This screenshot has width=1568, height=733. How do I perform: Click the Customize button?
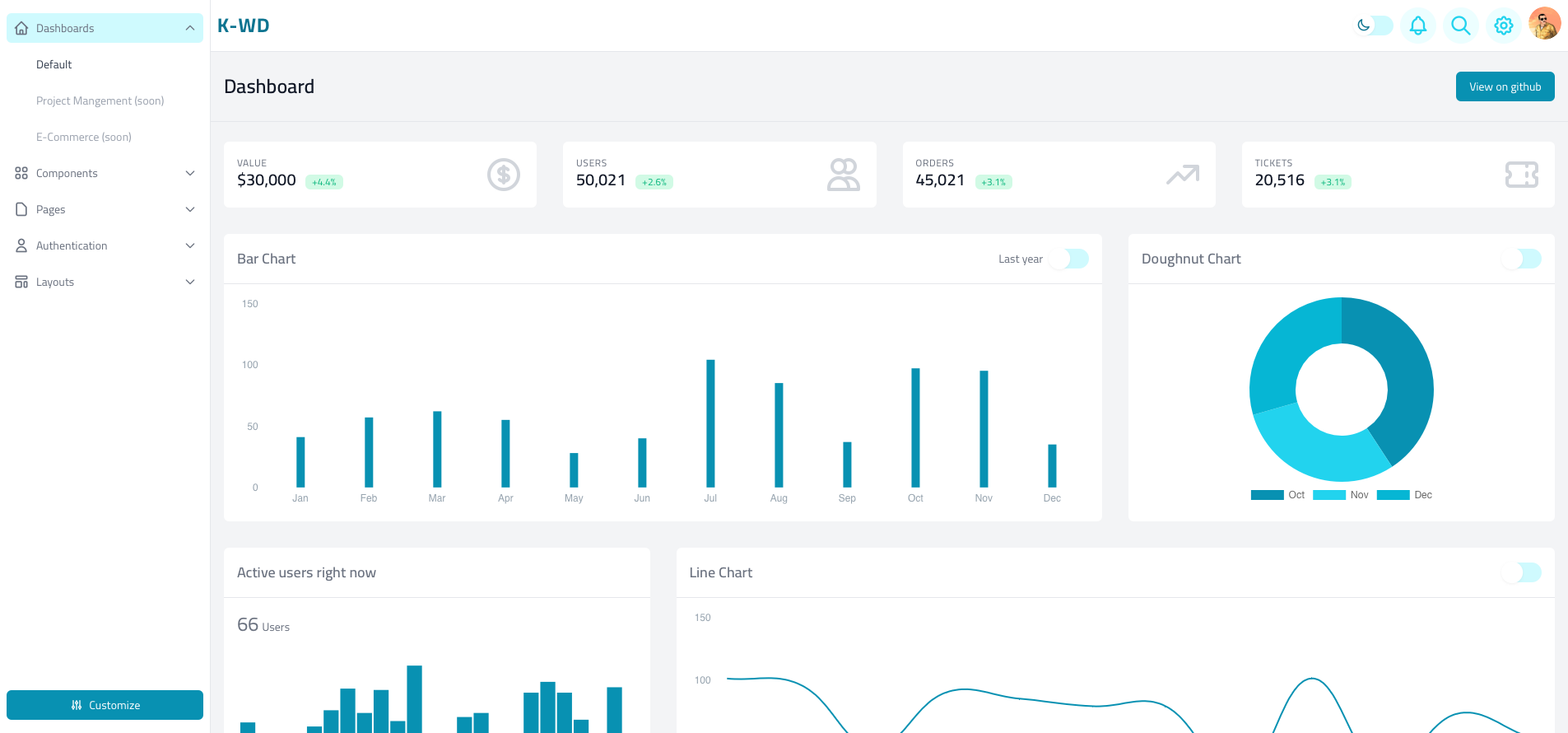(x=105, y=705)
